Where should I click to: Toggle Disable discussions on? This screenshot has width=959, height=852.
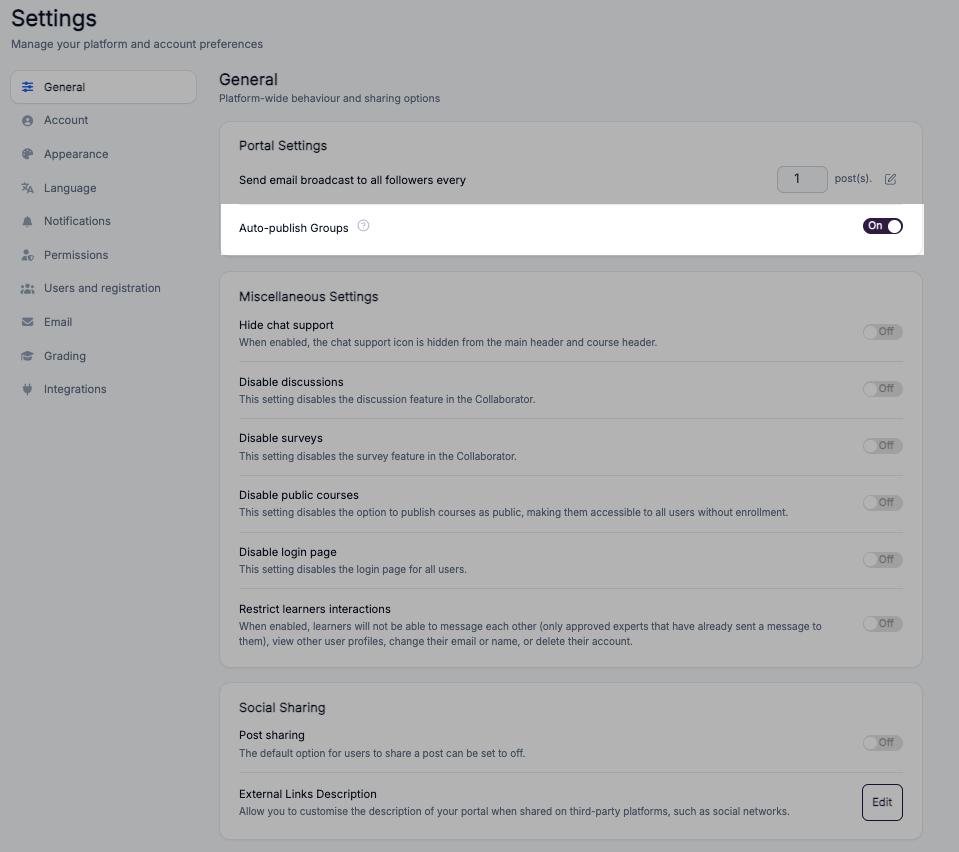click(883, 388)
